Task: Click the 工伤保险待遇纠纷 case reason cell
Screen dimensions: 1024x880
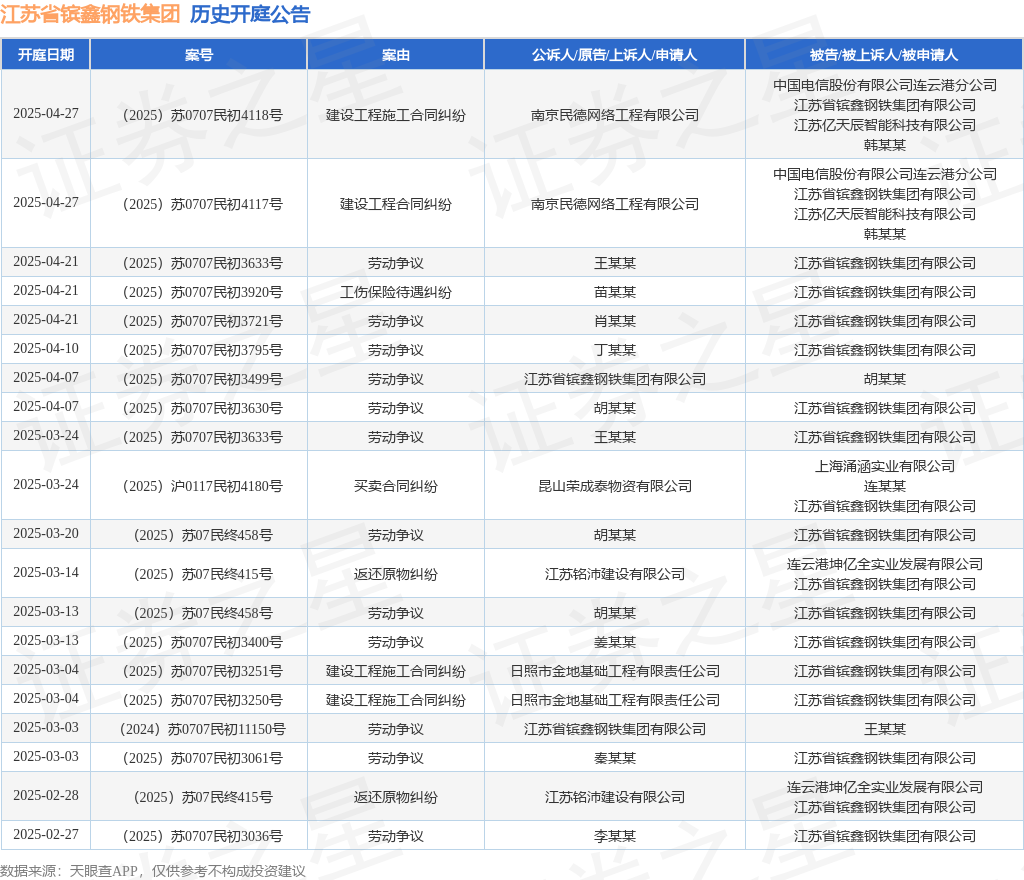Action: 396,292
